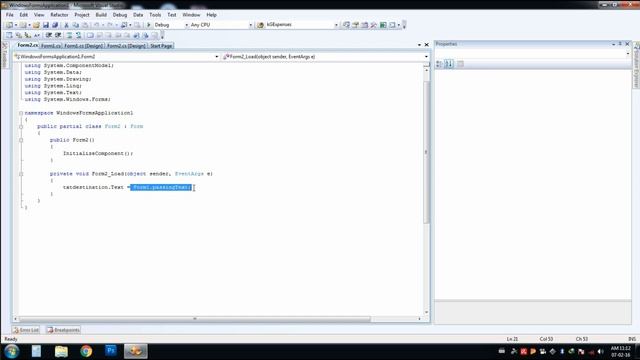Open the Tools menu
This screenshot has width=640, height=360.
(155, 15)
